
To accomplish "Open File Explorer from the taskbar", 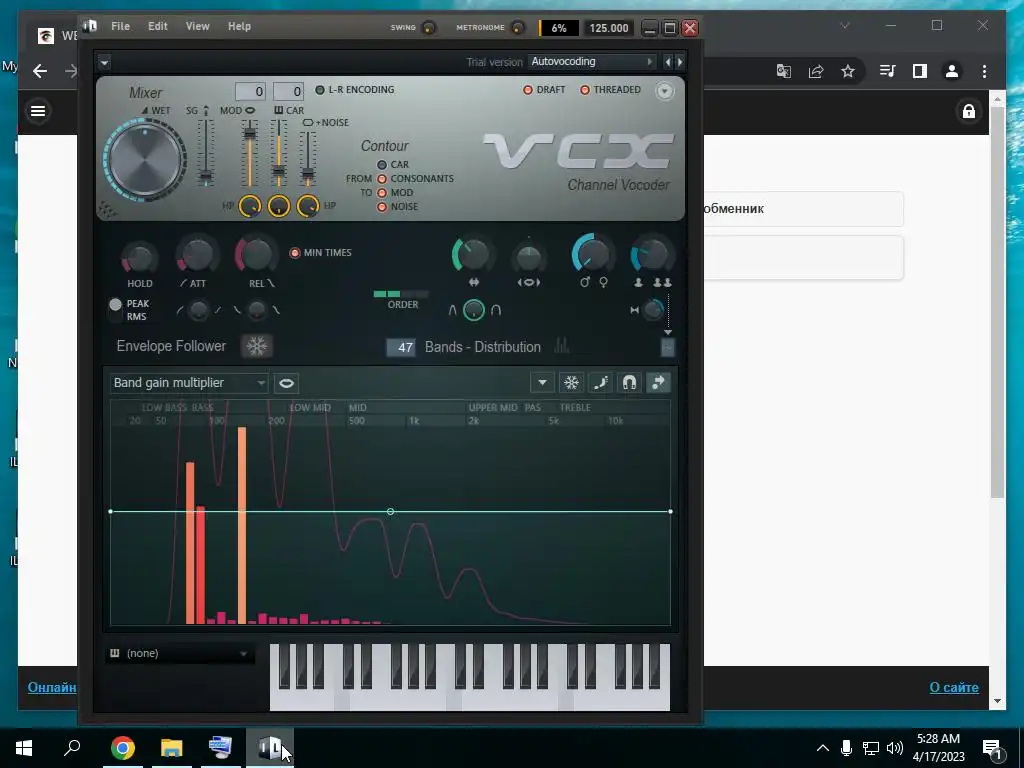I will 172,748.
